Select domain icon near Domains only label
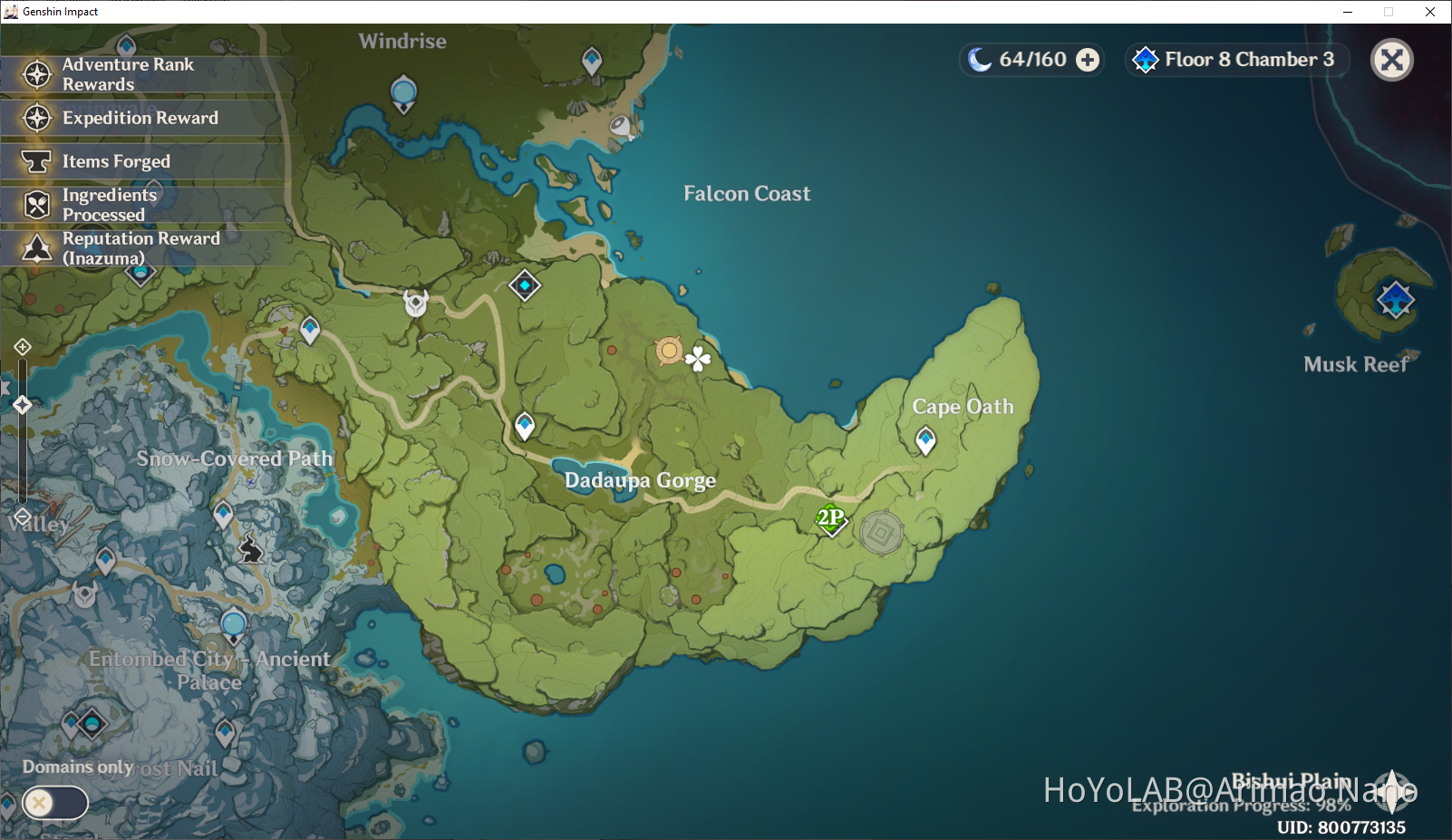The image size is (1452, 840). coord(92,723)
